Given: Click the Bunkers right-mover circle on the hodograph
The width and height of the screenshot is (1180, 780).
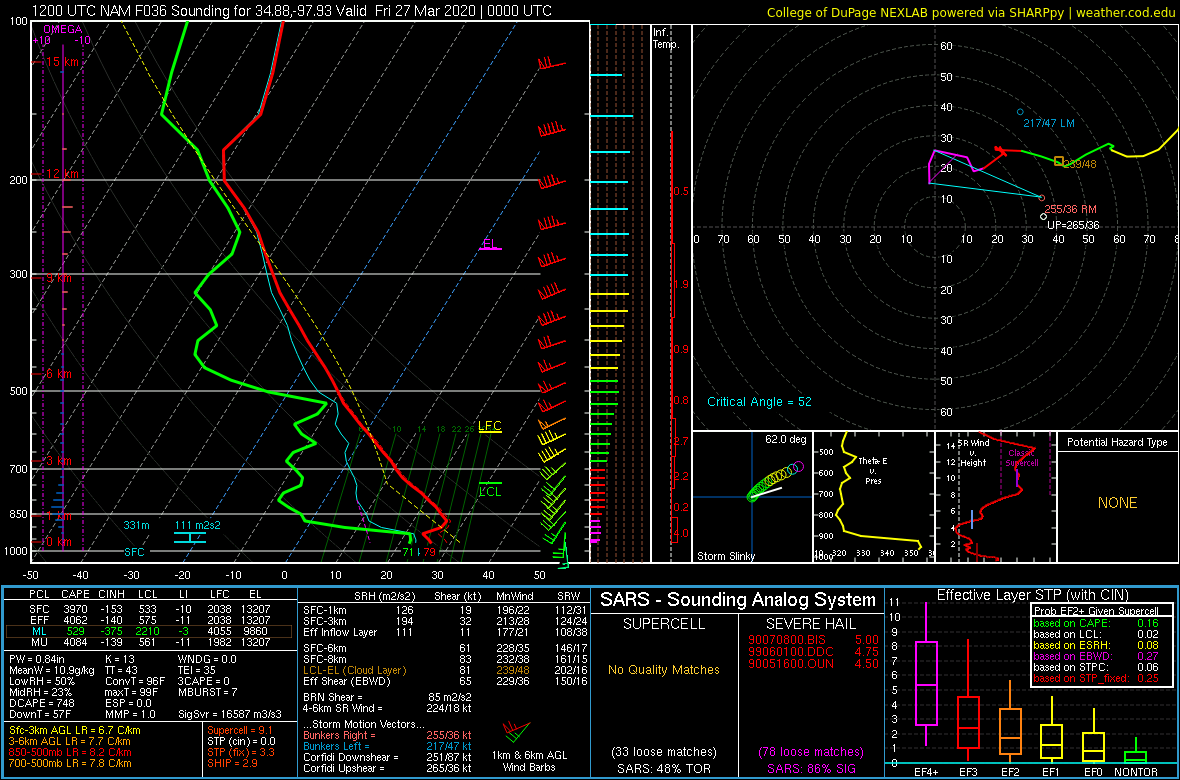Looking at the screenshot, I should [1042, 198].
